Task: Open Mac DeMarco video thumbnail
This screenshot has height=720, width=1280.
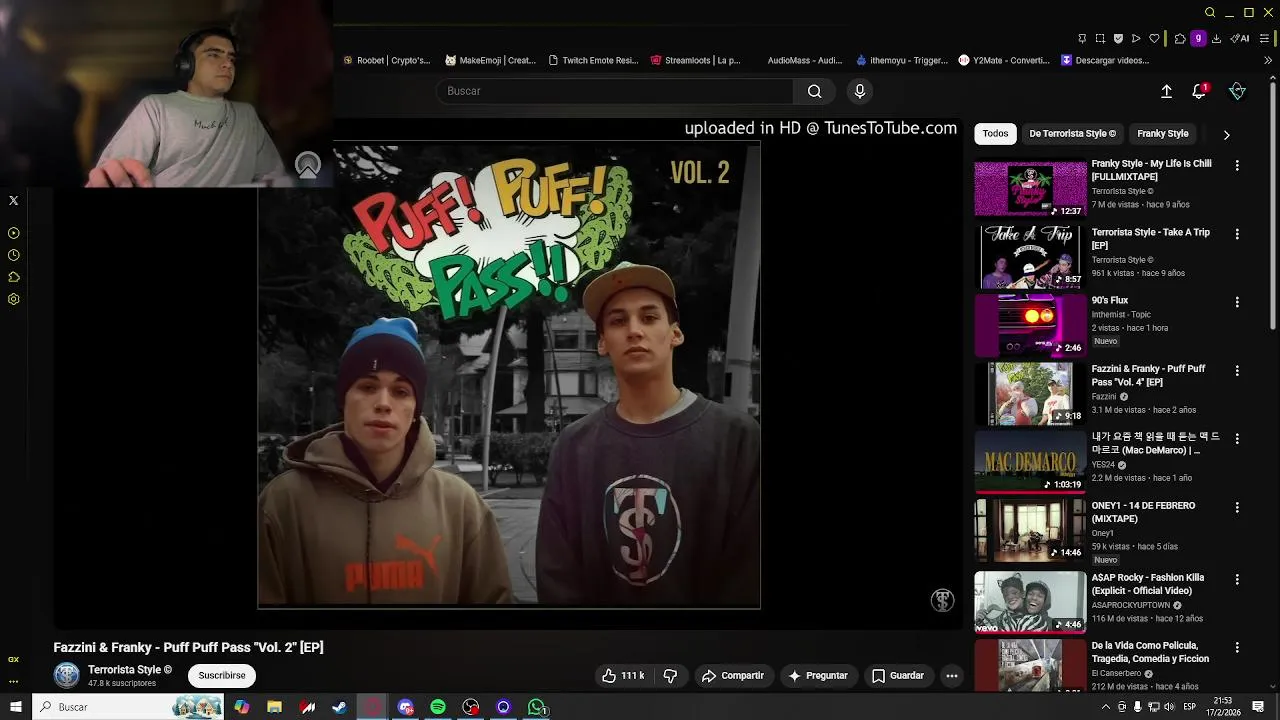Action: point(1030,462)
